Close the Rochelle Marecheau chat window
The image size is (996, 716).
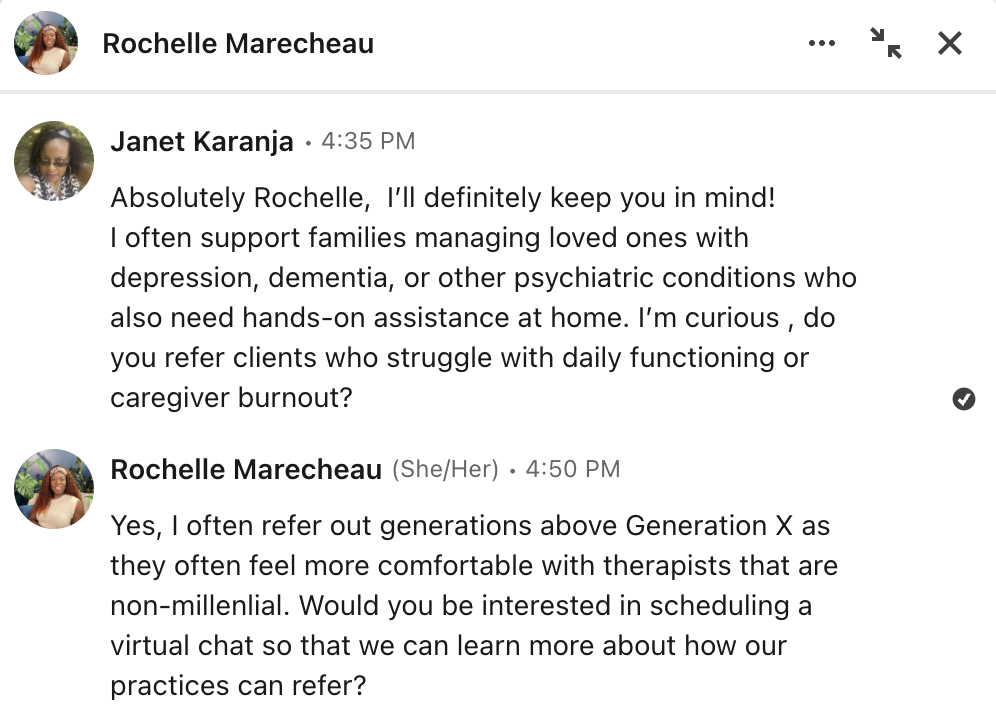949,43
